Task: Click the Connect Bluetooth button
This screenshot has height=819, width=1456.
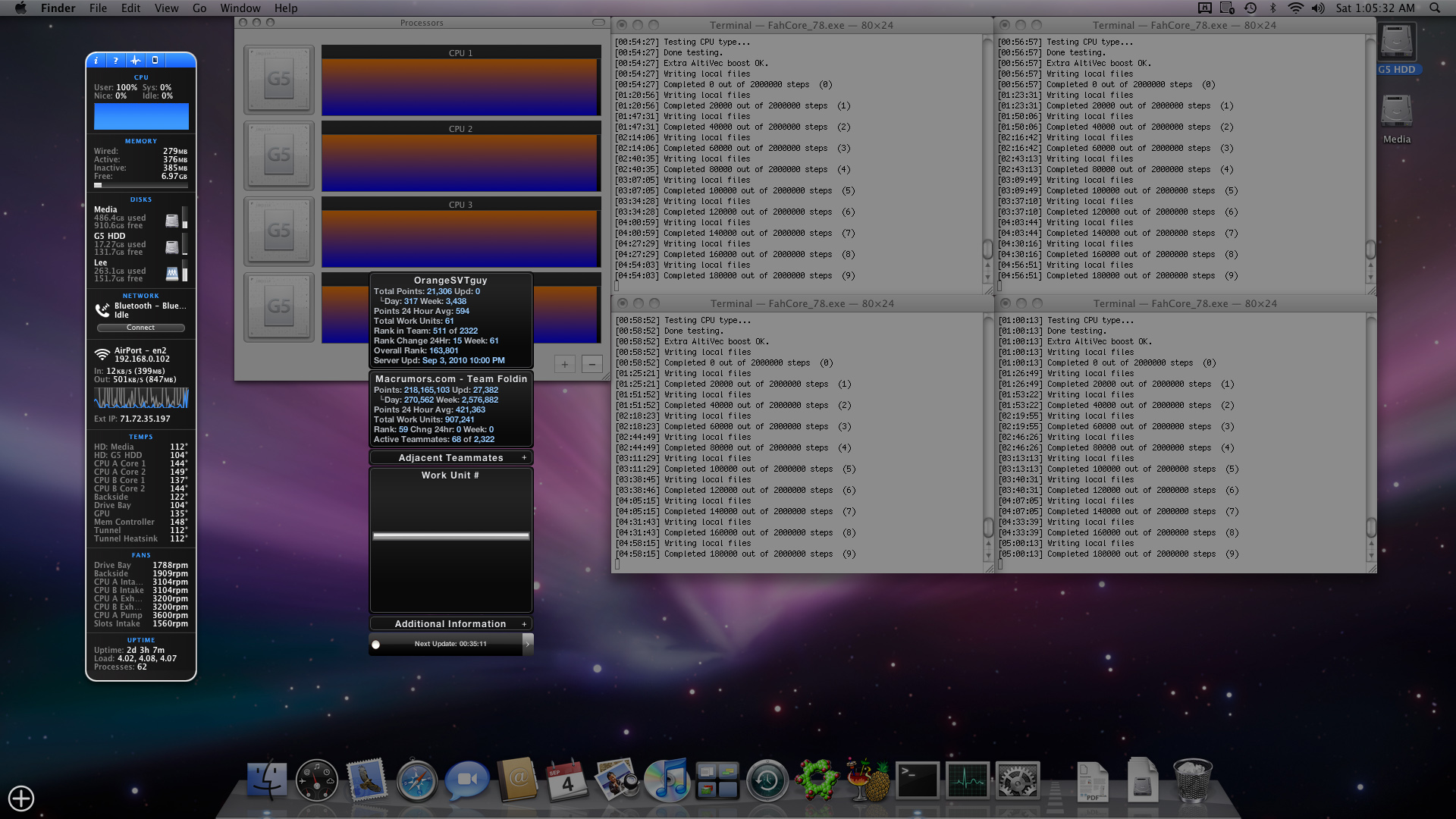Action: point(141,328)
